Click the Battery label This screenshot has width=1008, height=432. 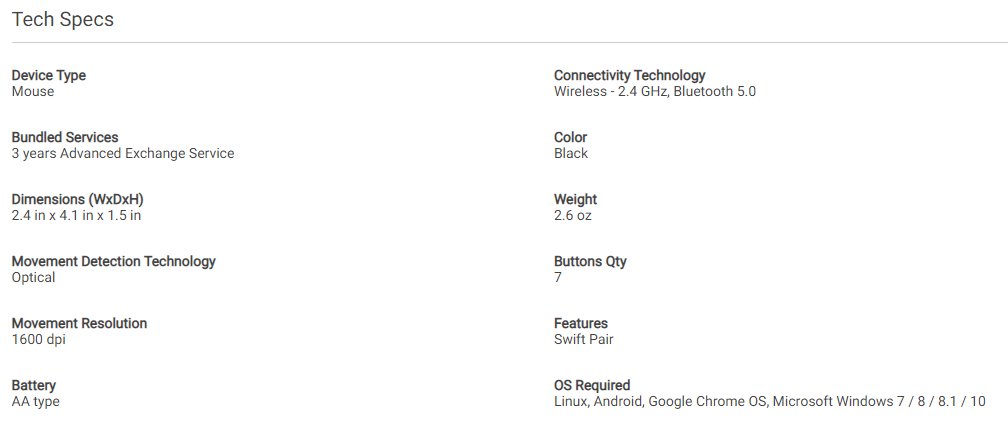(x=34, y=385)
